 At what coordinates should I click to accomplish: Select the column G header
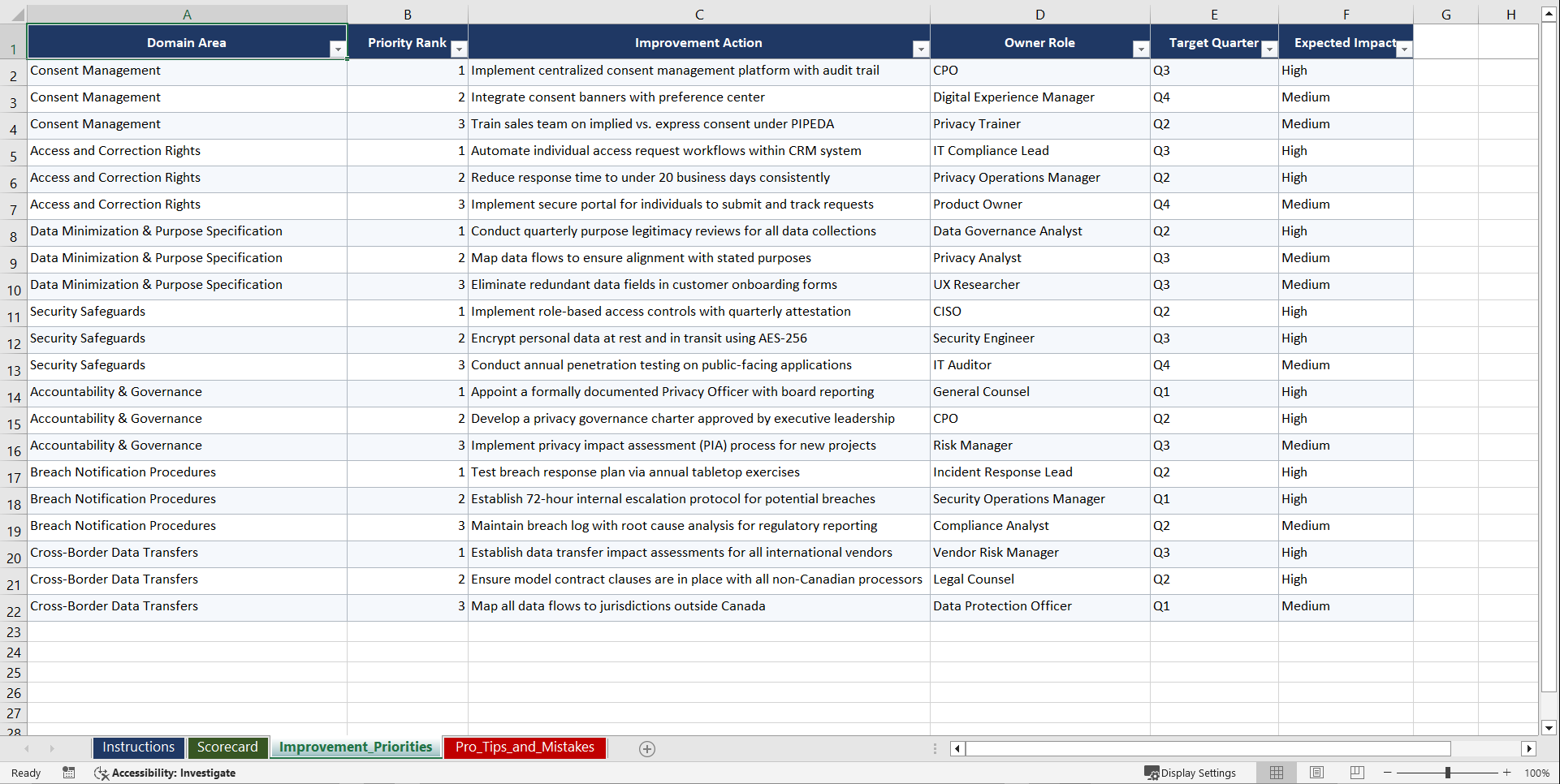[x=1446, y=14]
